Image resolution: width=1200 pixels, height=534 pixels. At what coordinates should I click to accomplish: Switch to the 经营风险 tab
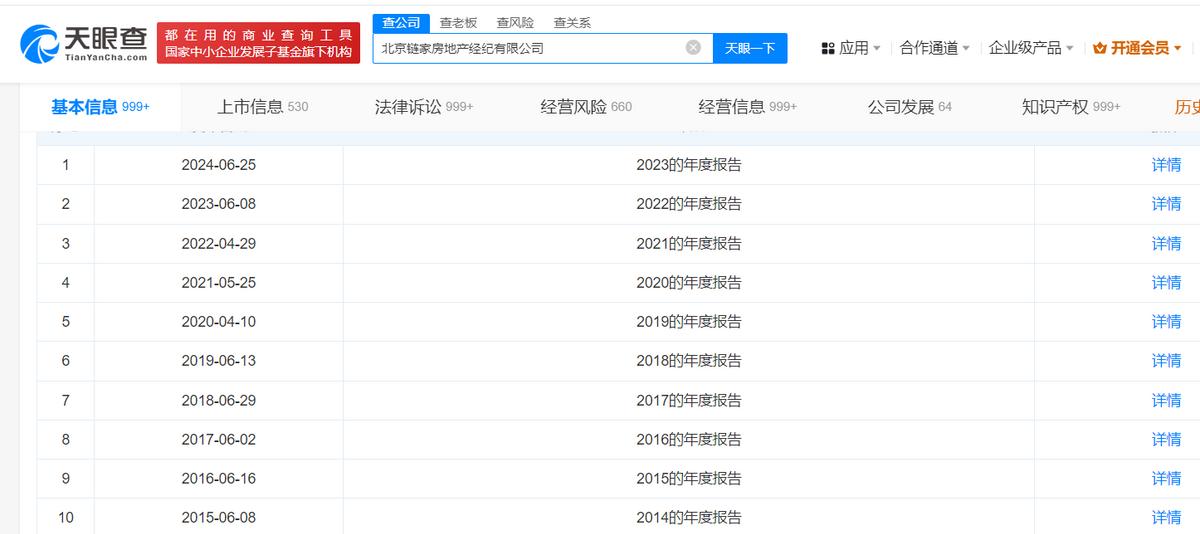point(586,107)
